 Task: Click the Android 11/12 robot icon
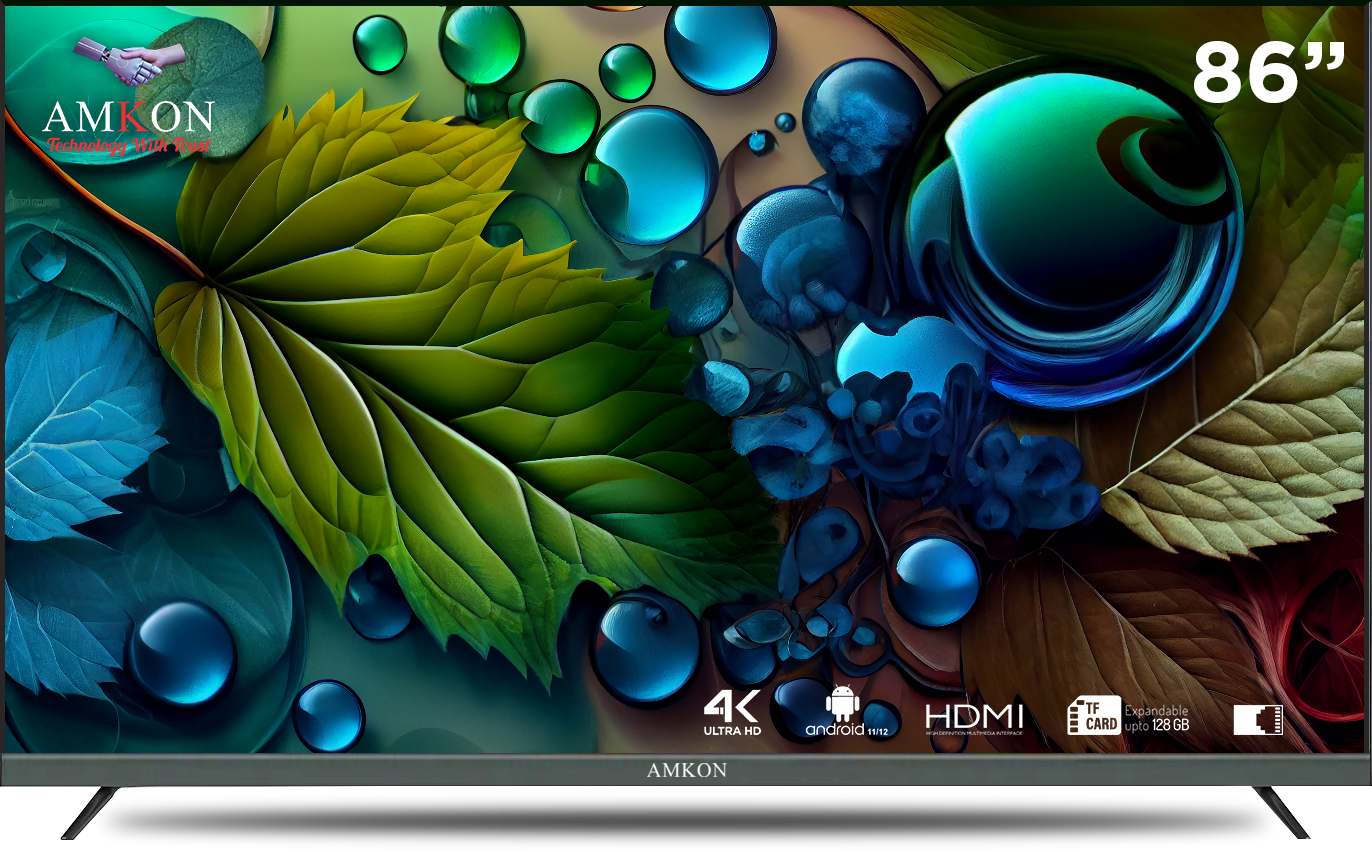(x=842, y=705)
